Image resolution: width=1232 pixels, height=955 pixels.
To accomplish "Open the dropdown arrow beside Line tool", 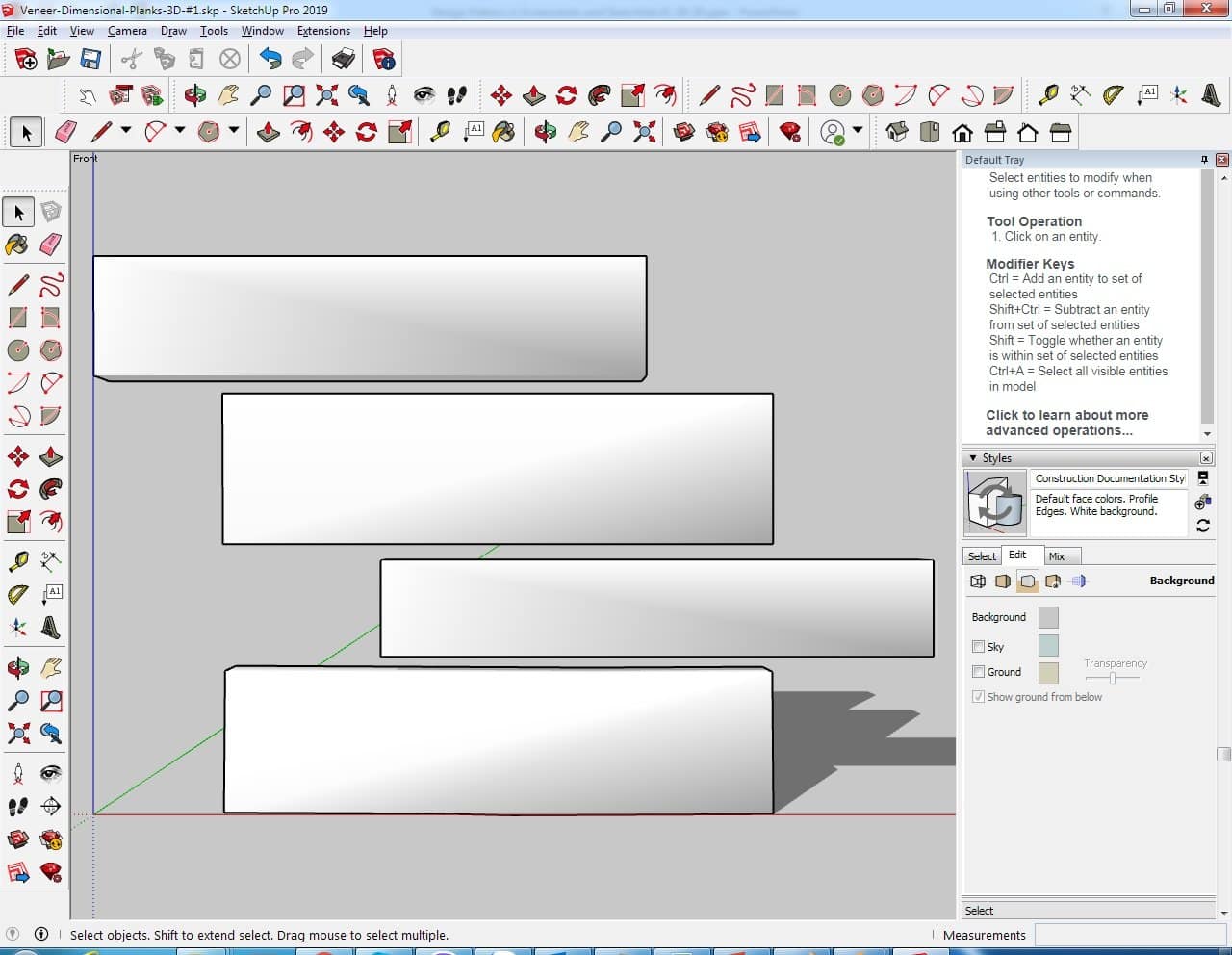I will [x=125, y=131].
